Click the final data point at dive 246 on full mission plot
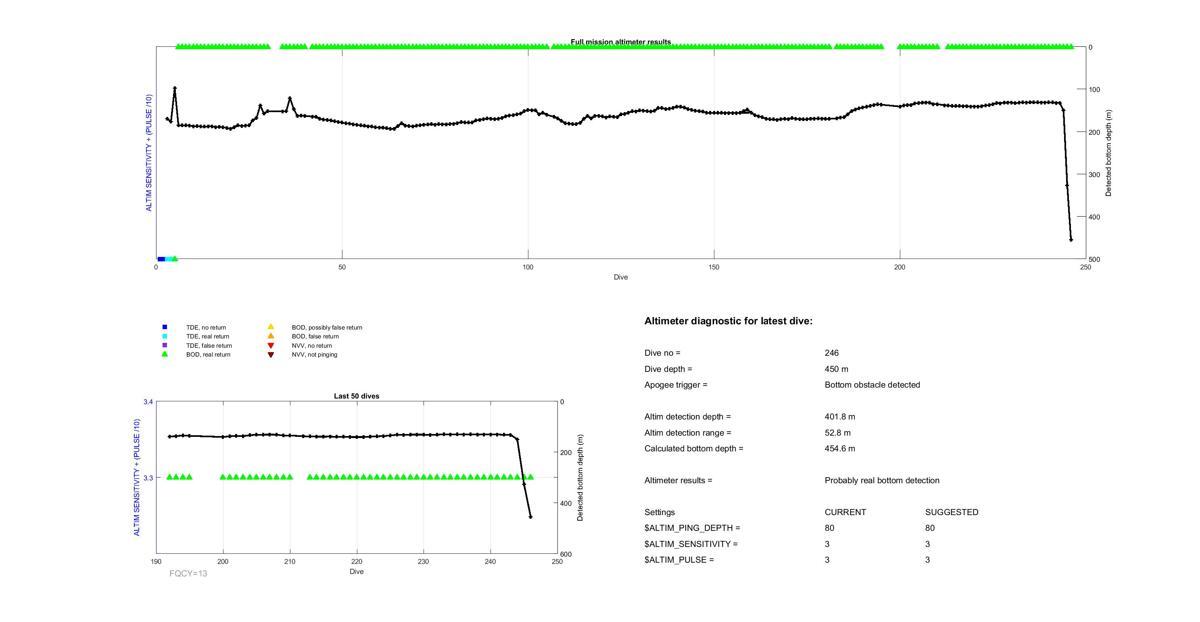This screenshot has height=622, width=1200. click(x=1071, y=239)
